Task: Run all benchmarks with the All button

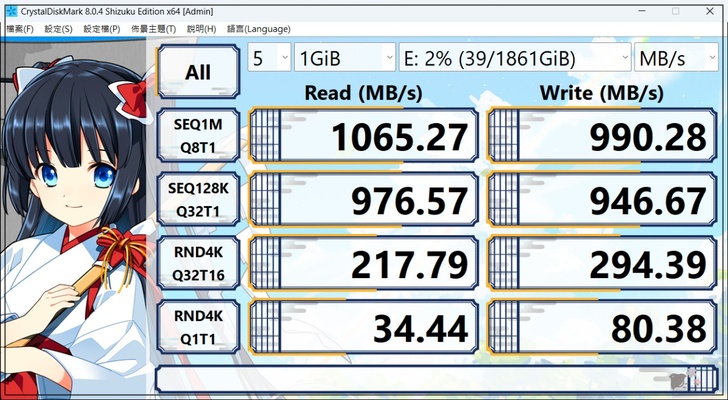Action: tap(198, 72)
